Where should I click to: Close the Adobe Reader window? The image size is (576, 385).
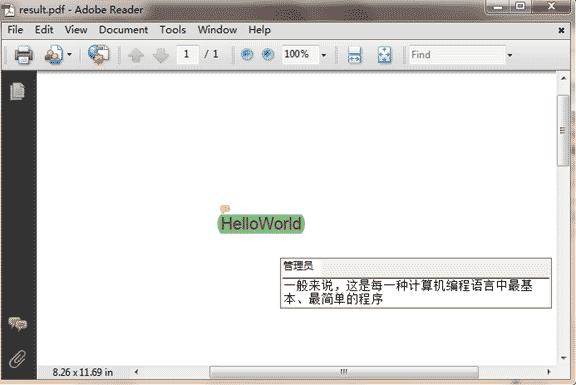[x=551, y=6]
